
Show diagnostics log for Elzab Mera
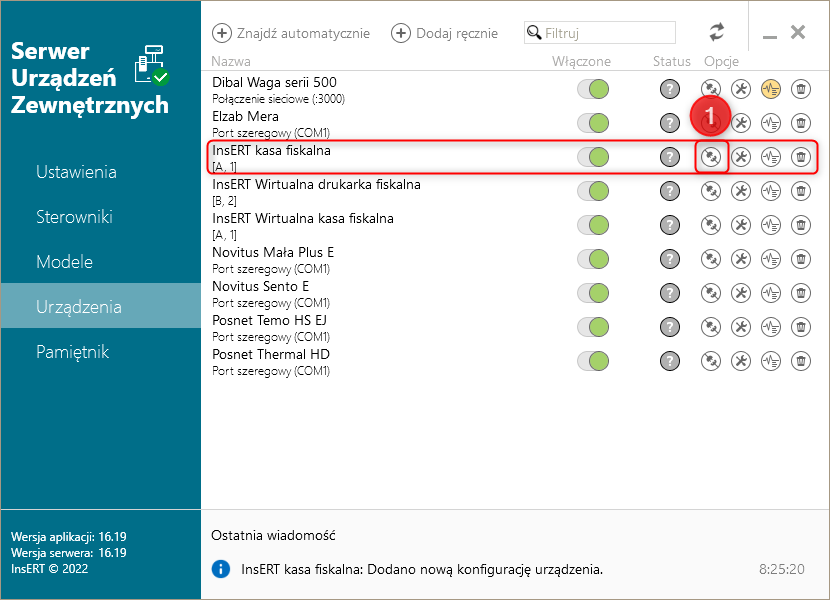[x=771, y=123]
